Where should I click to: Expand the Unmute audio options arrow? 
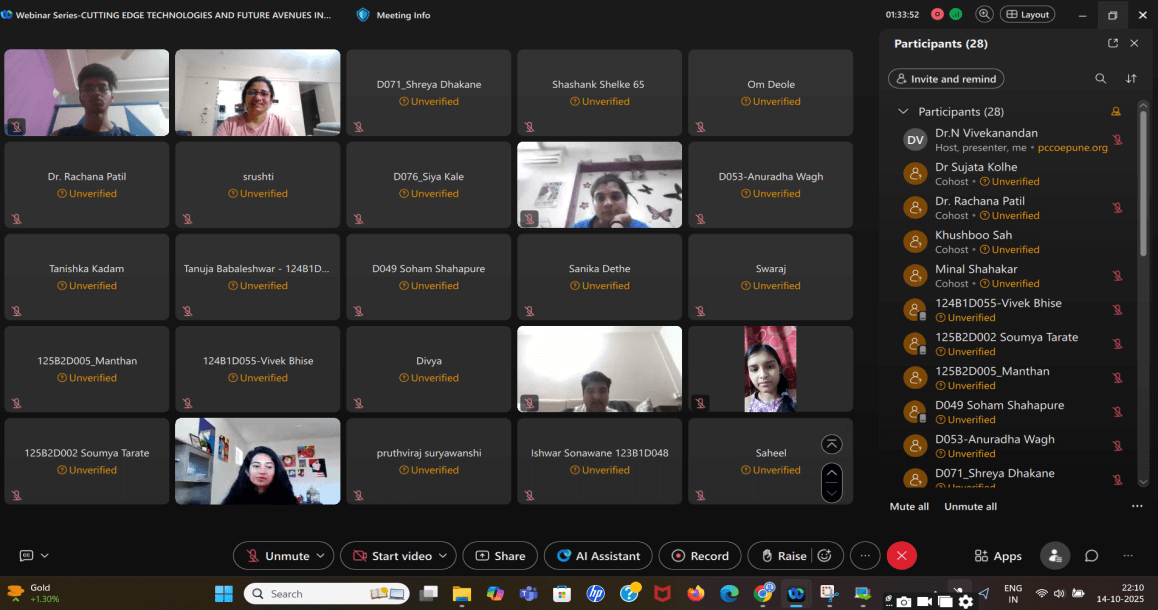(321, 556)
